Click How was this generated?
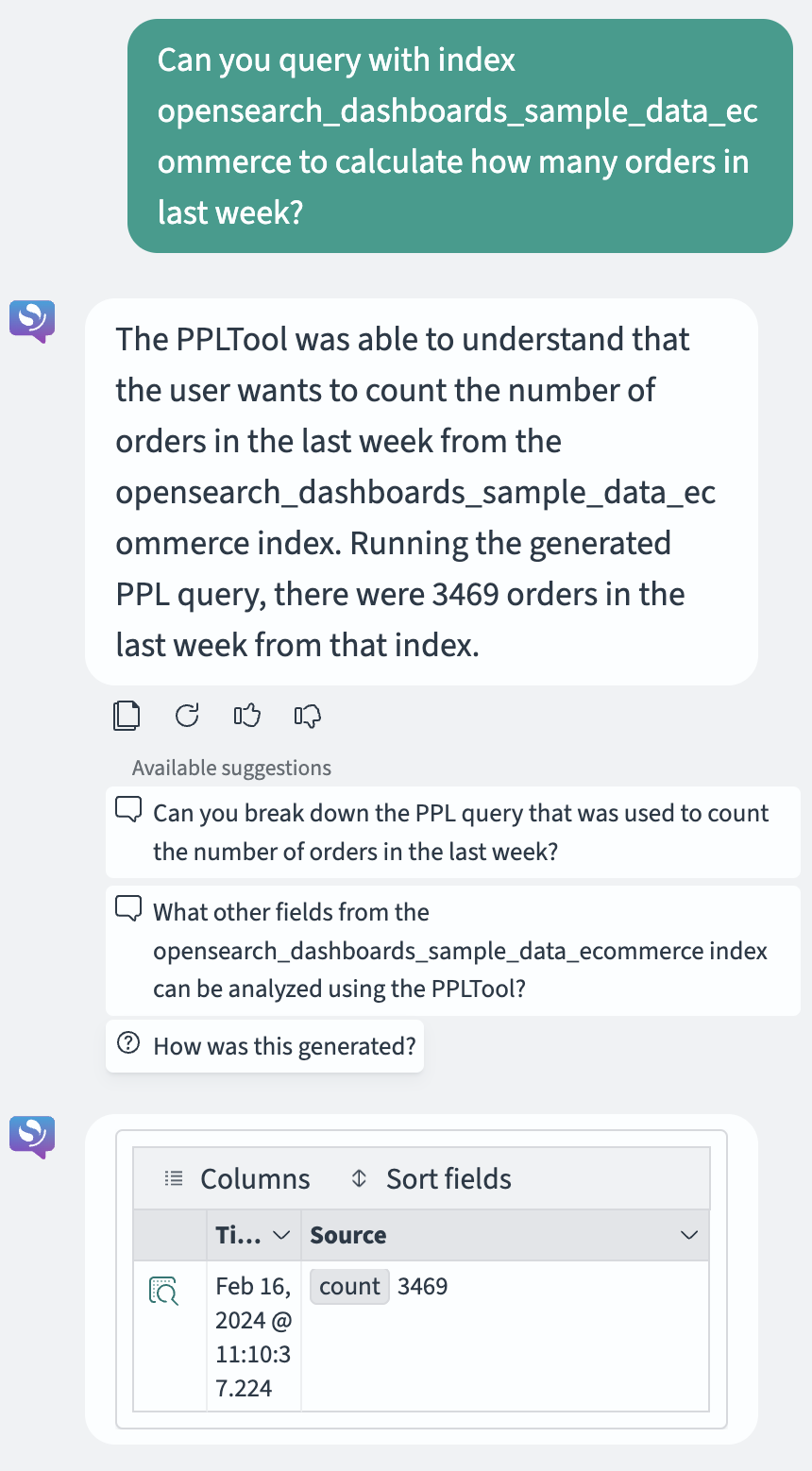Screen dimensions: 812x1471 coord(265,1046)
